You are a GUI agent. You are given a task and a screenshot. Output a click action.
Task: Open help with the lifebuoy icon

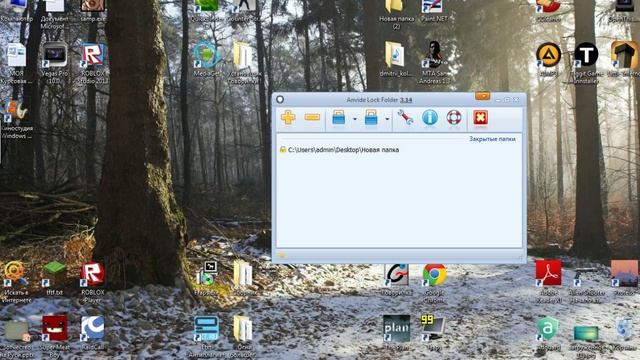[453, 118]
